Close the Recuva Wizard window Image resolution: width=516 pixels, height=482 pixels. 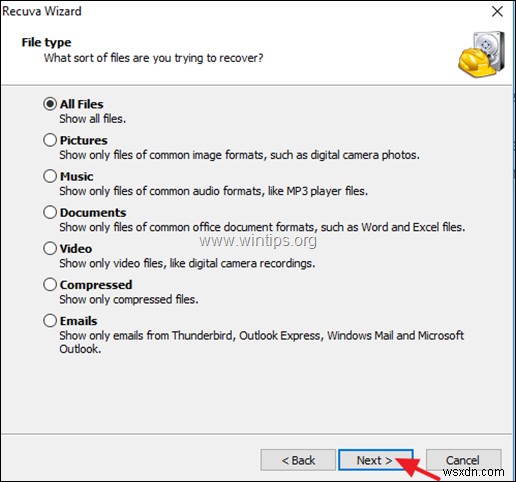coord(497,11)
